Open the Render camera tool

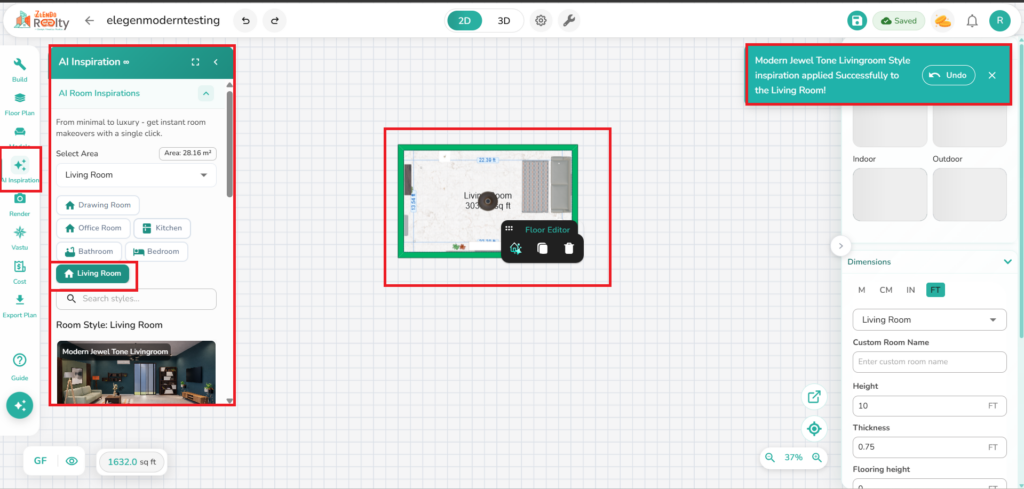coord(20,203)
